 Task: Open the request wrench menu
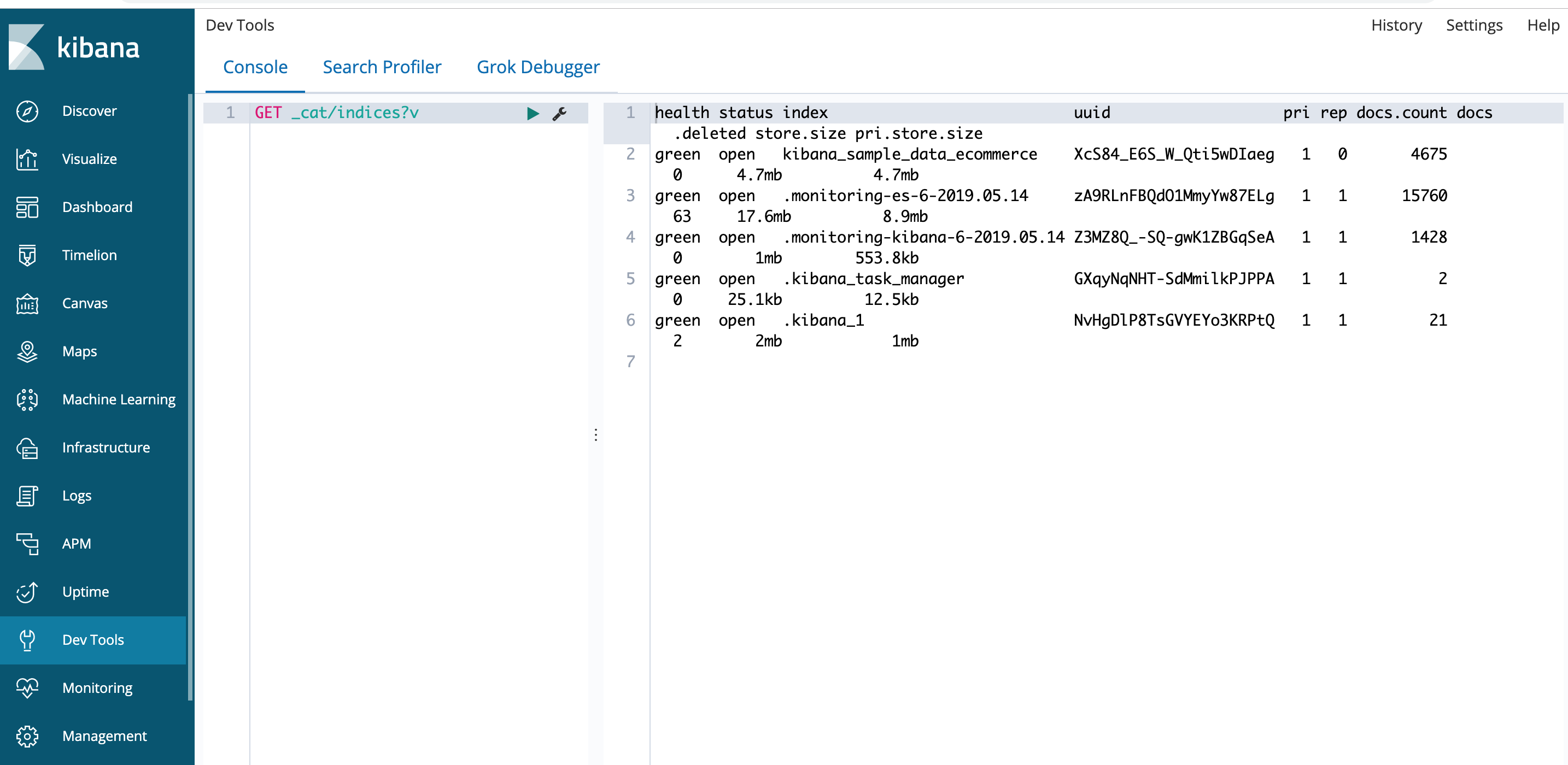pyautogui.click(x=560, y=113)
